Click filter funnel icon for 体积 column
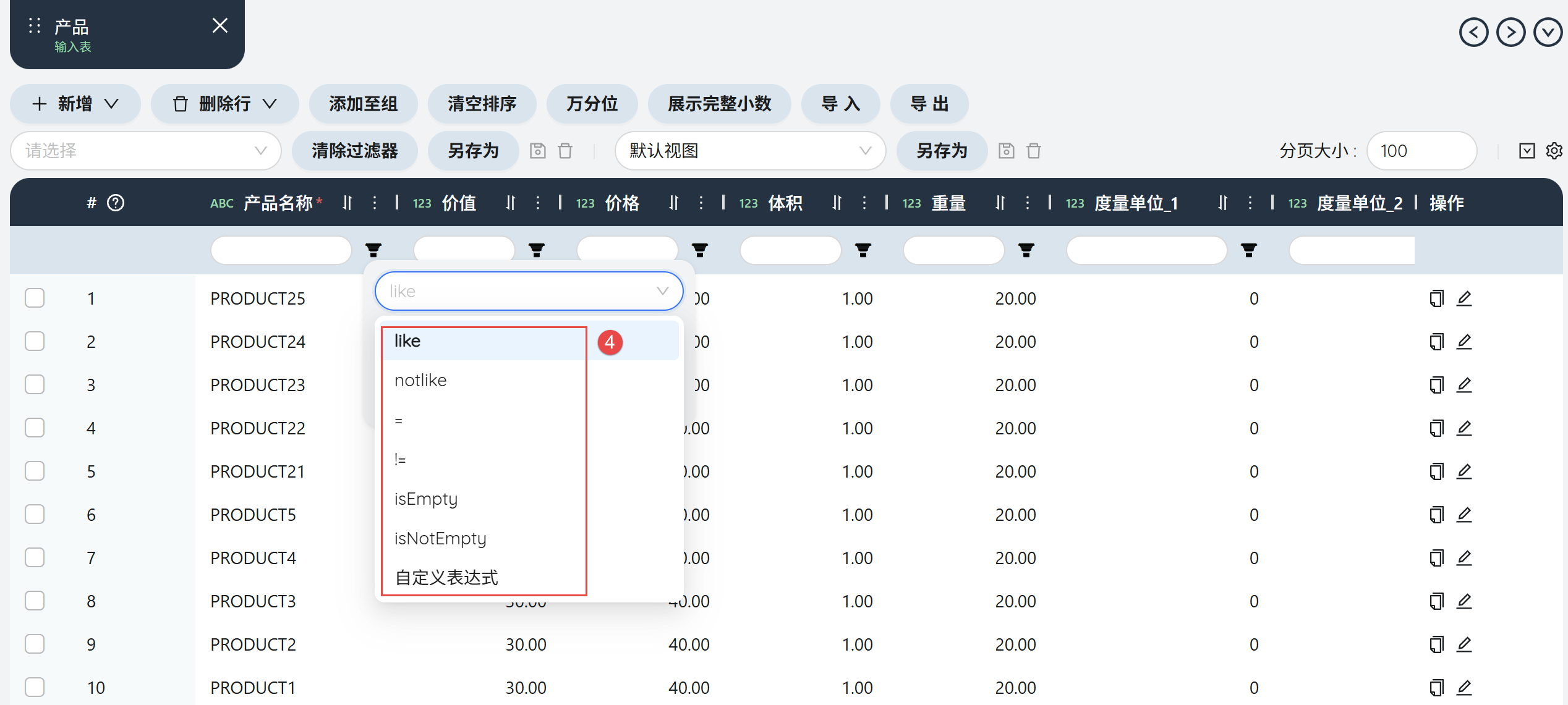 coord(863,250)
